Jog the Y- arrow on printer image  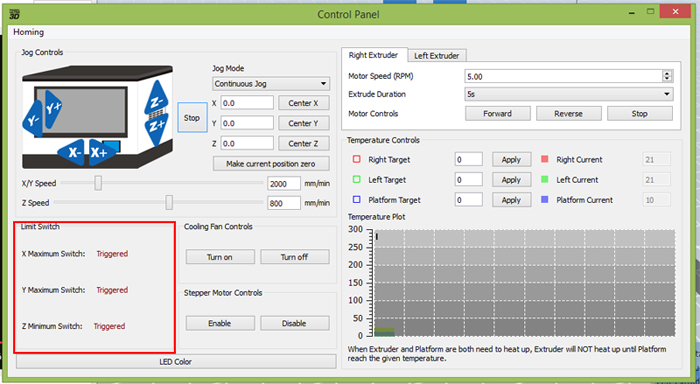point(32,119)
